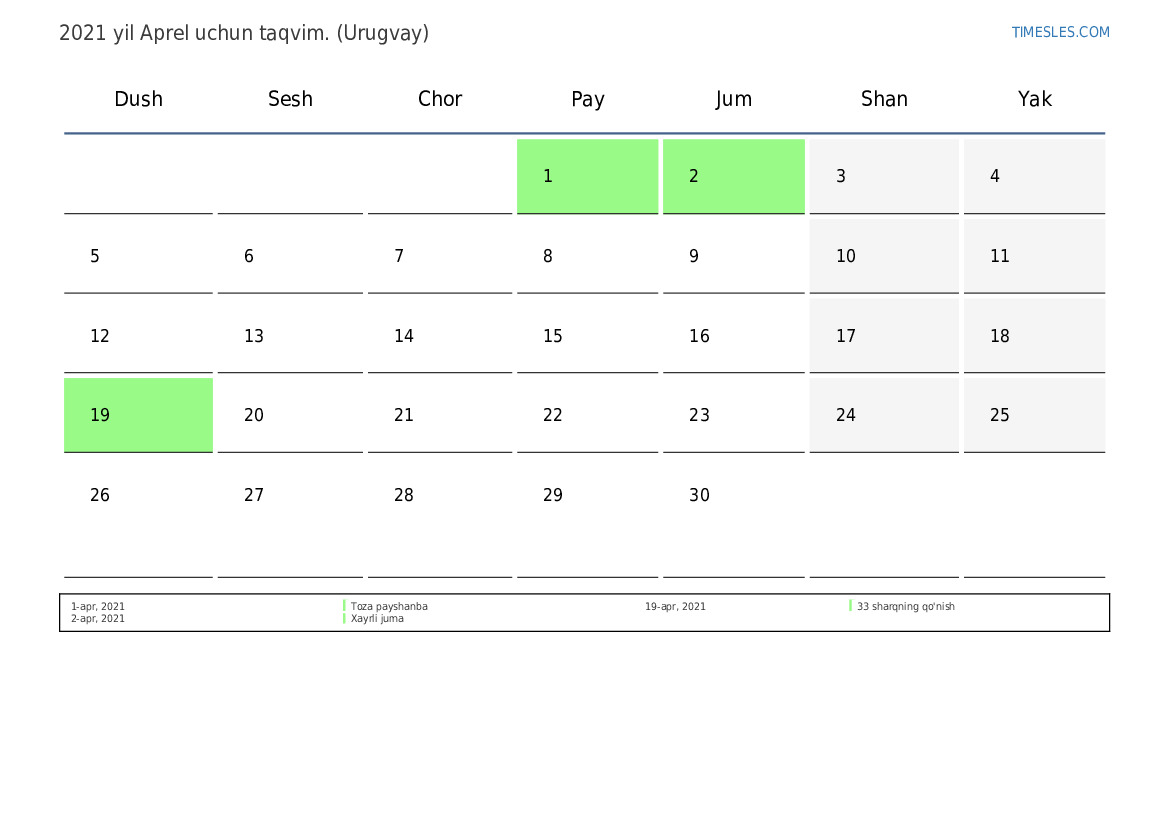The image size is (1169, 827).
Task: Select date 26 in the calendar
Action: tap(139, 517)
